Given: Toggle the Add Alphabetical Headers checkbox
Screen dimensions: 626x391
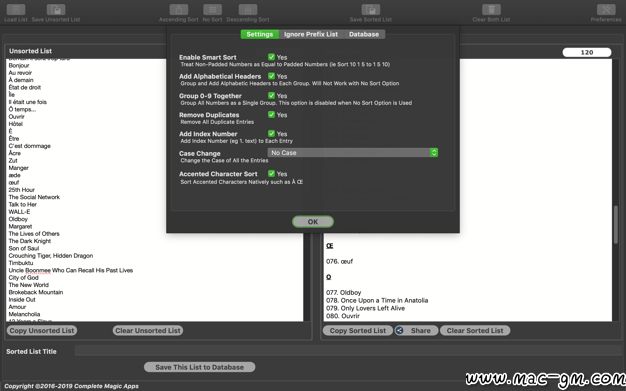Looking at the screenshot, I should (271, 76).
